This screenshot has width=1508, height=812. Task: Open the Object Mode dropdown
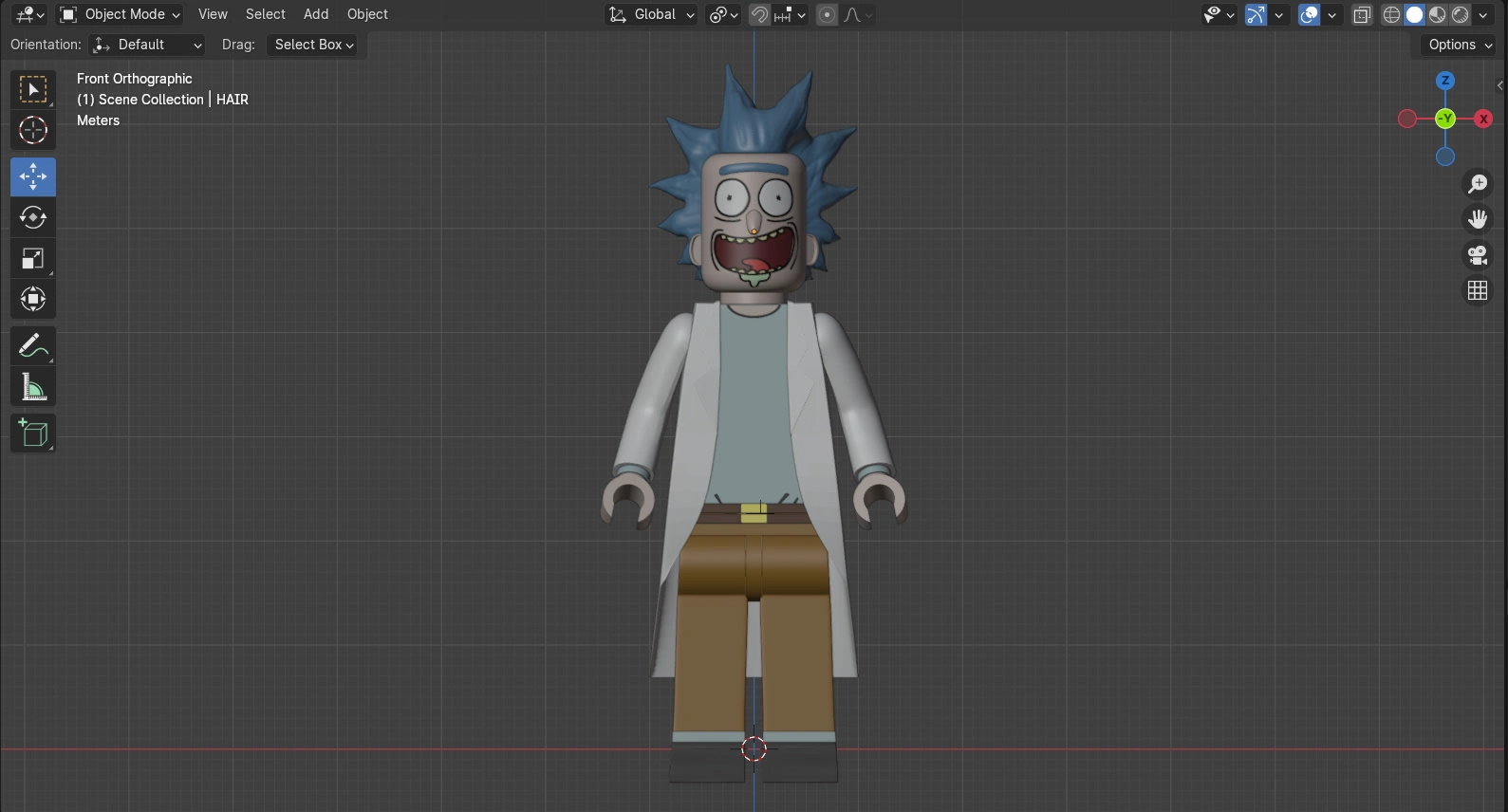click(x=120, y=14)
